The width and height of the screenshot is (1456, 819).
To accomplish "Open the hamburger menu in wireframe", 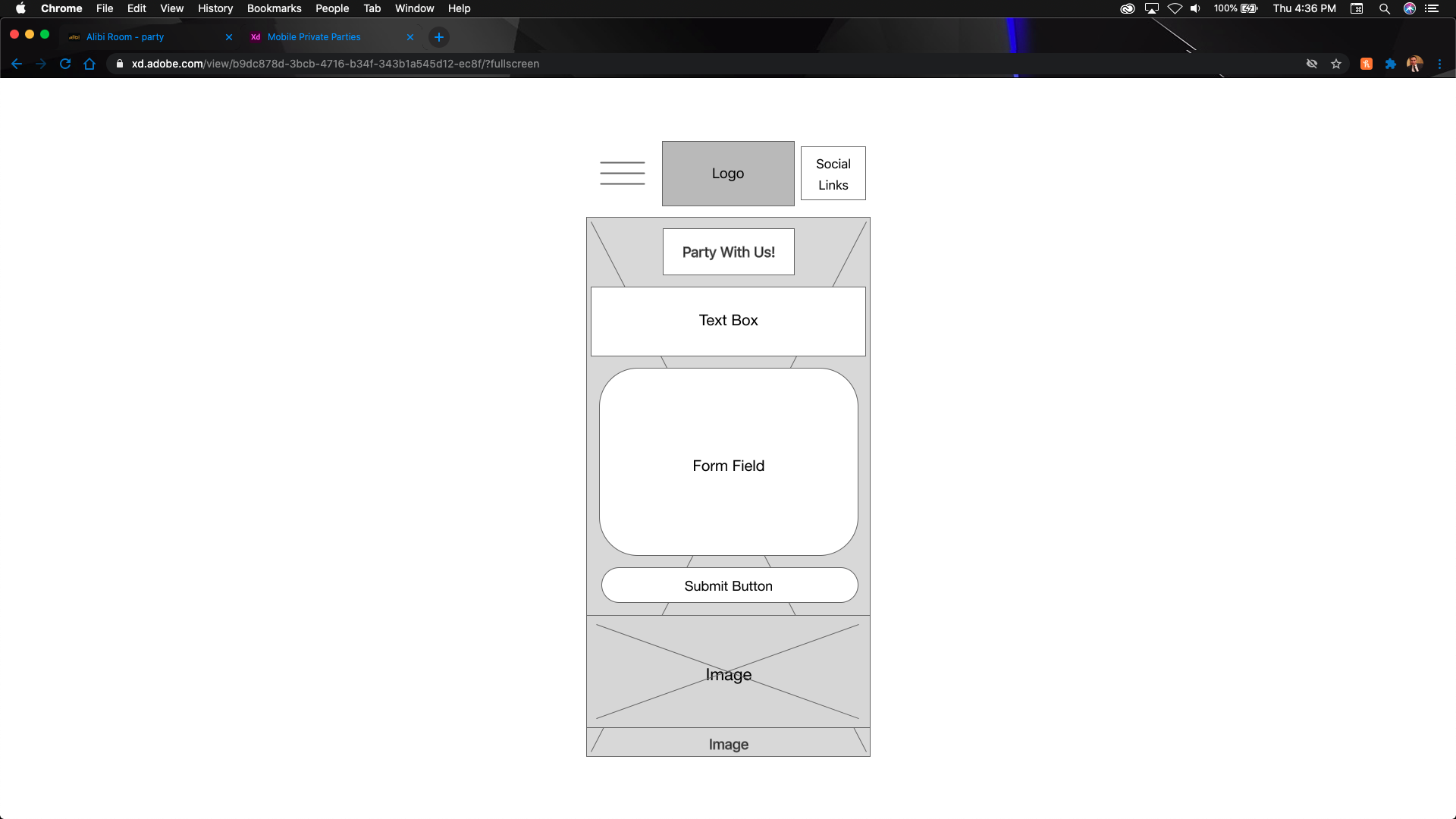I will pyautogui.click(x=622, y=173).
